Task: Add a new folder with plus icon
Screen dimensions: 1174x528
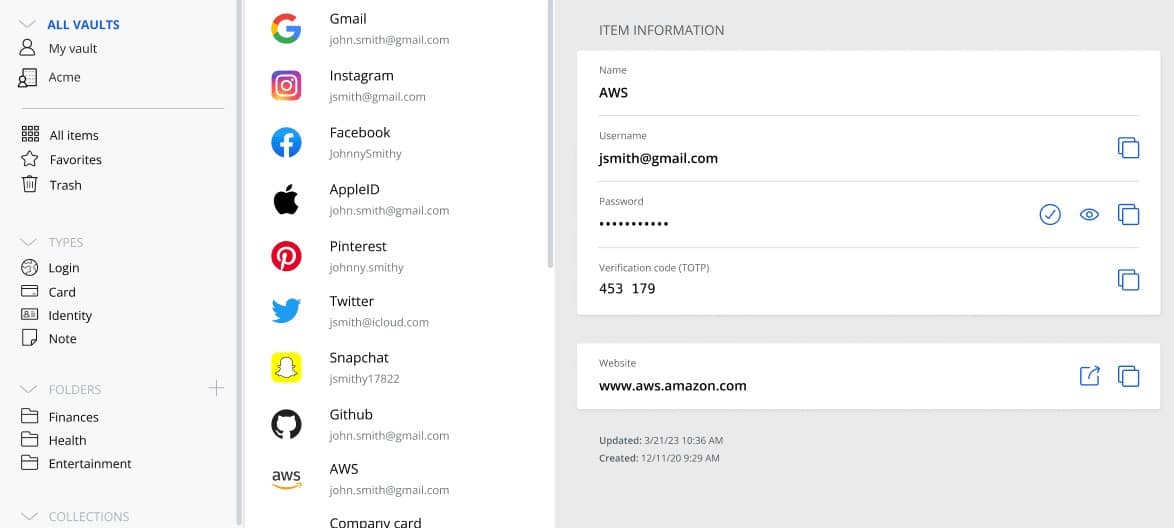Action: coord(216,388)
